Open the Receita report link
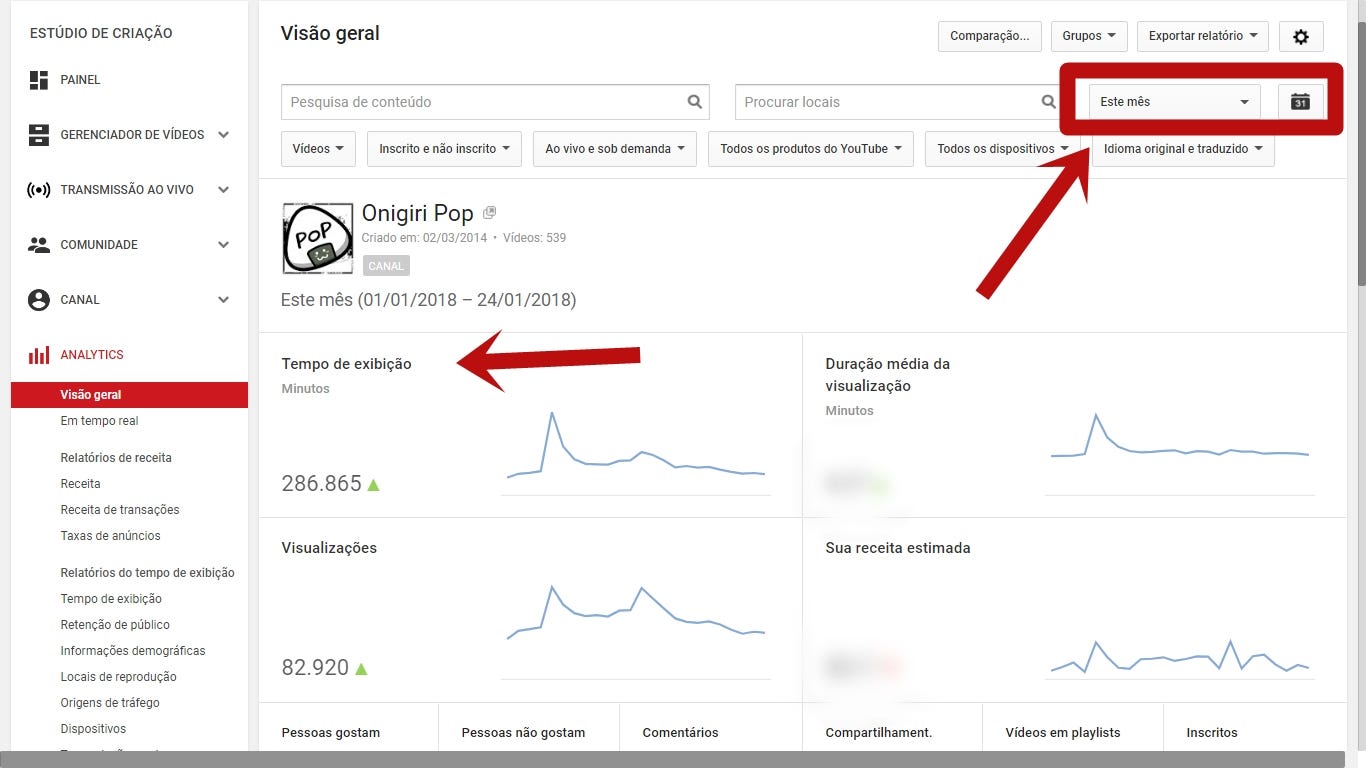 [80, 484]
